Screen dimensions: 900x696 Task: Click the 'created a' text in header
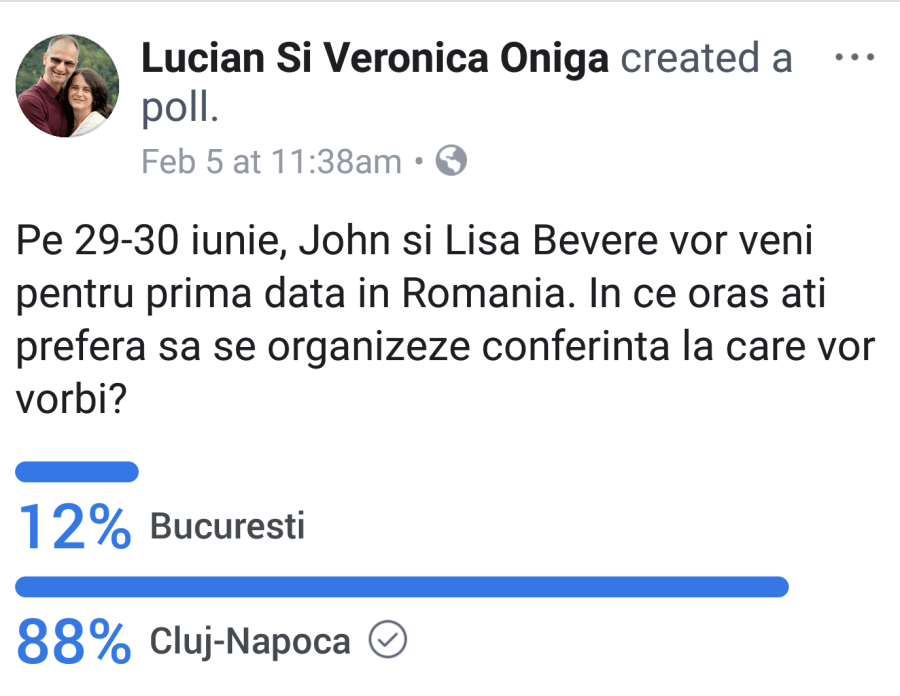pyautogui.click(x=706, y=59)
